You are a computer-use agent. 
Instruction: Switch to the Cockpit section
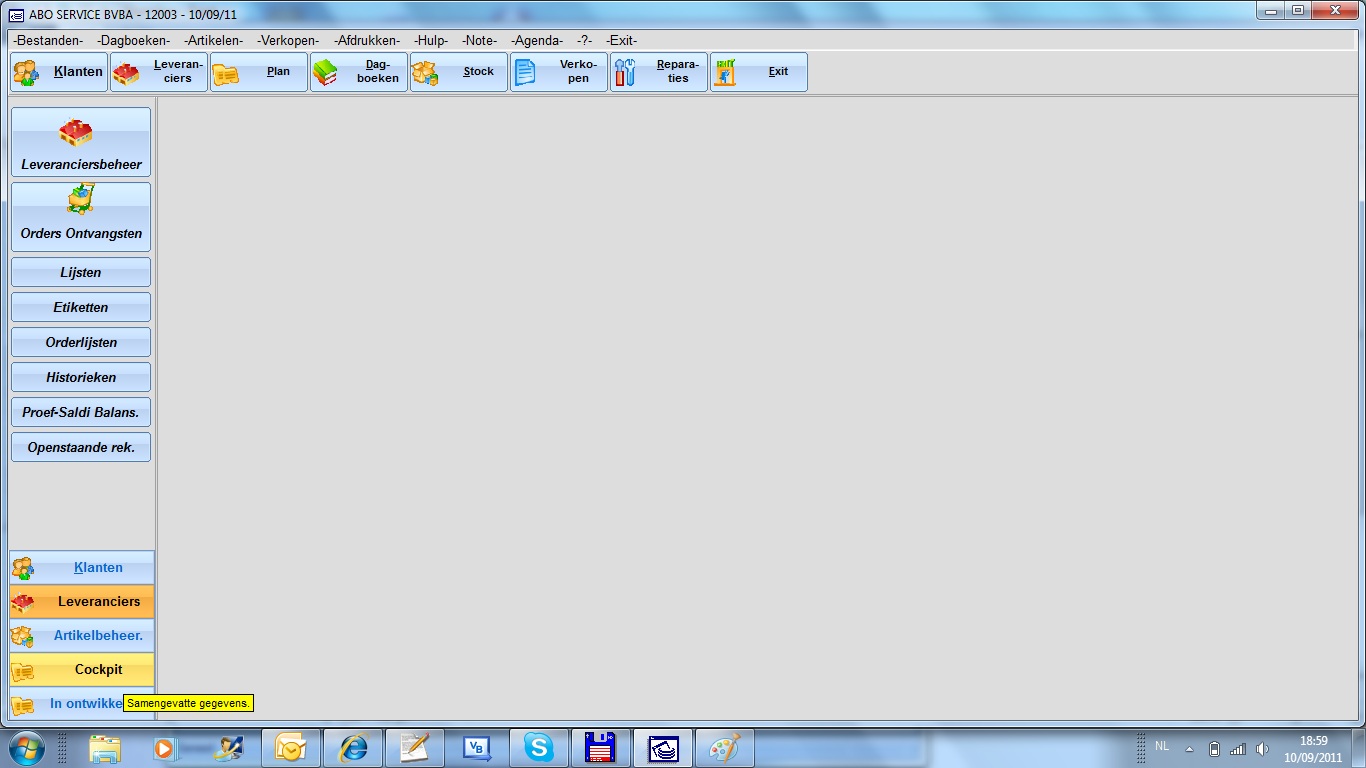point(82,669)
